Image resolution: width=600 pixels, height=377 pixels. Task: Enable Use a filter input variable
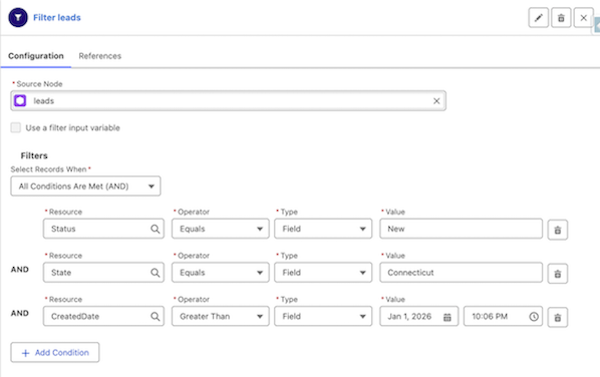(x=16, y=127)
